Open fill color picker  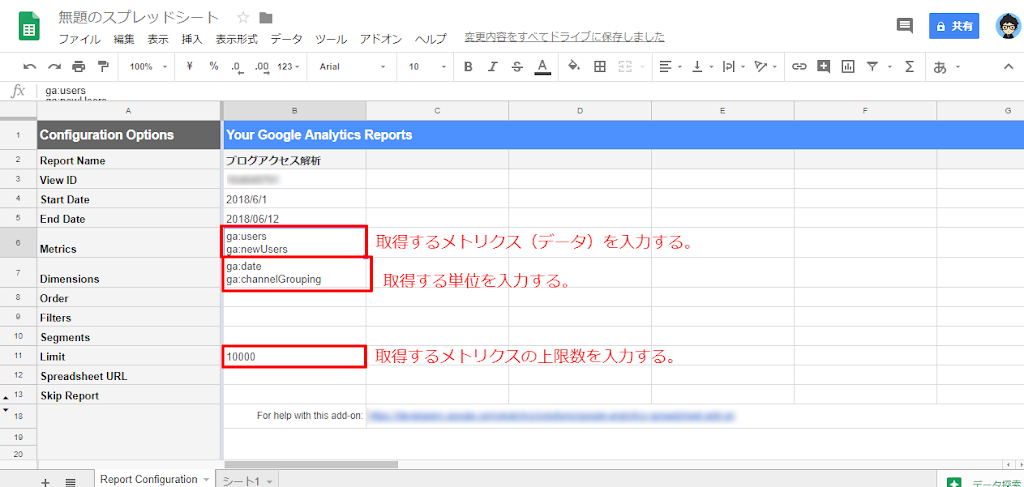pyautogui.click(x=574, y=67)
